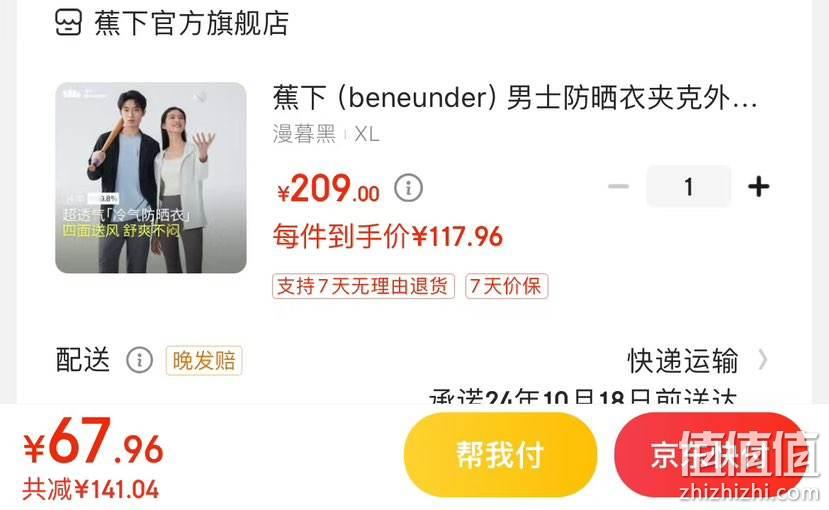This screenshot has height=510, width=829.
Task: Open the sun-protection jacket product thumbnail
Action: (151, 178)
